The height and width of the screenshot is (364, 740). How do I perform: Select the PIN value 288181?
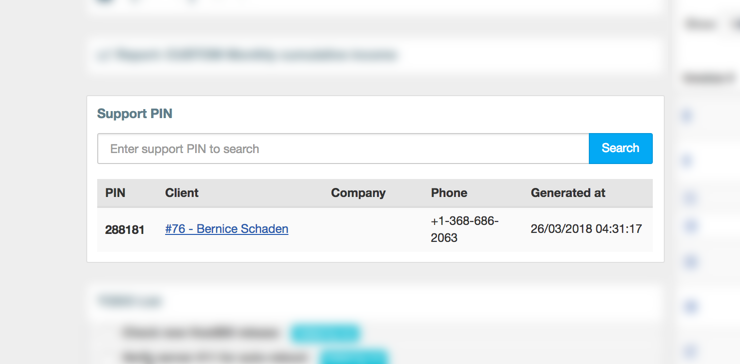125,230
